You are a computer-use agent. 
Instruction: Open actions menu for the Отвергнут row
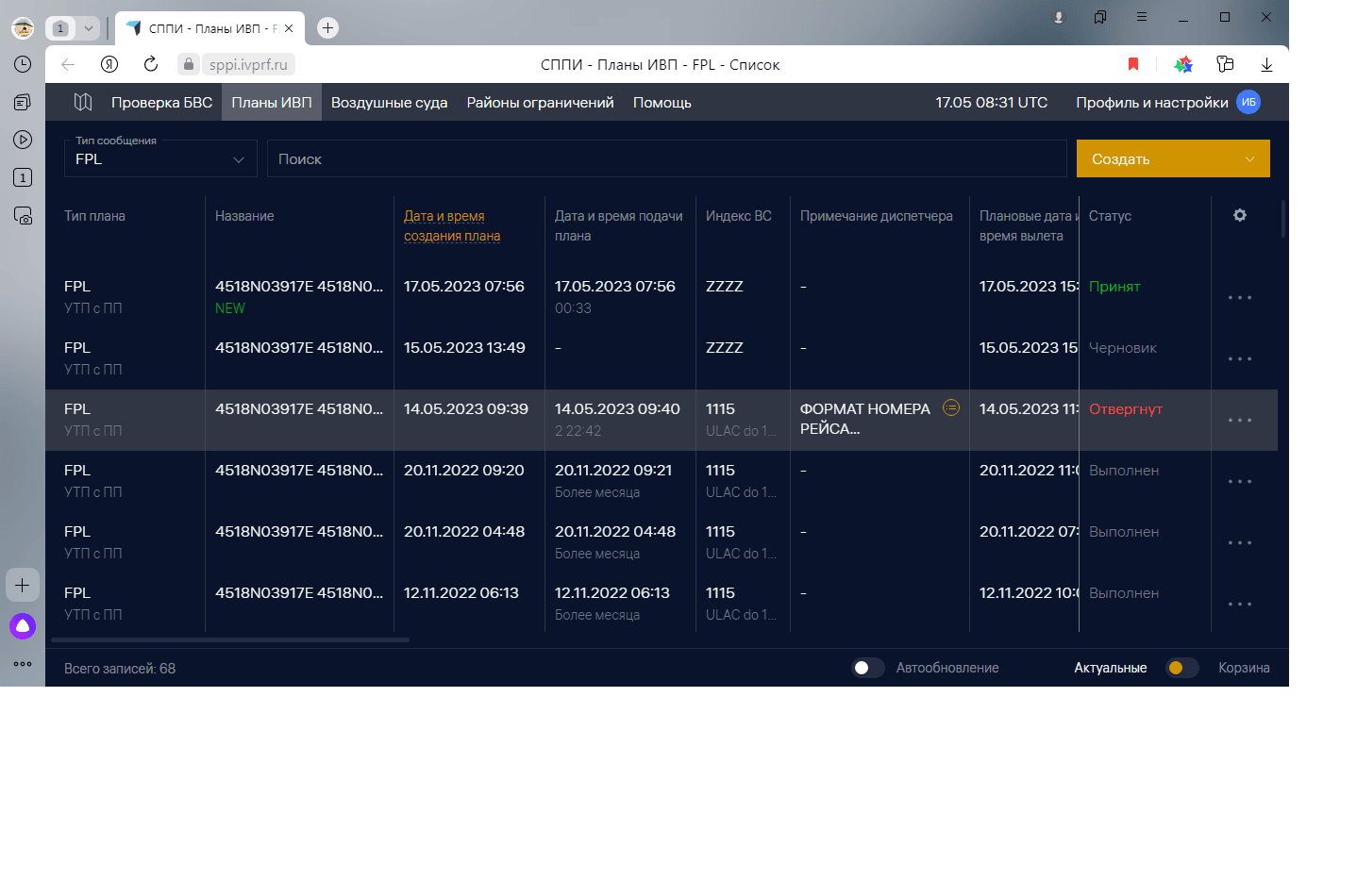click(1239, 421)
